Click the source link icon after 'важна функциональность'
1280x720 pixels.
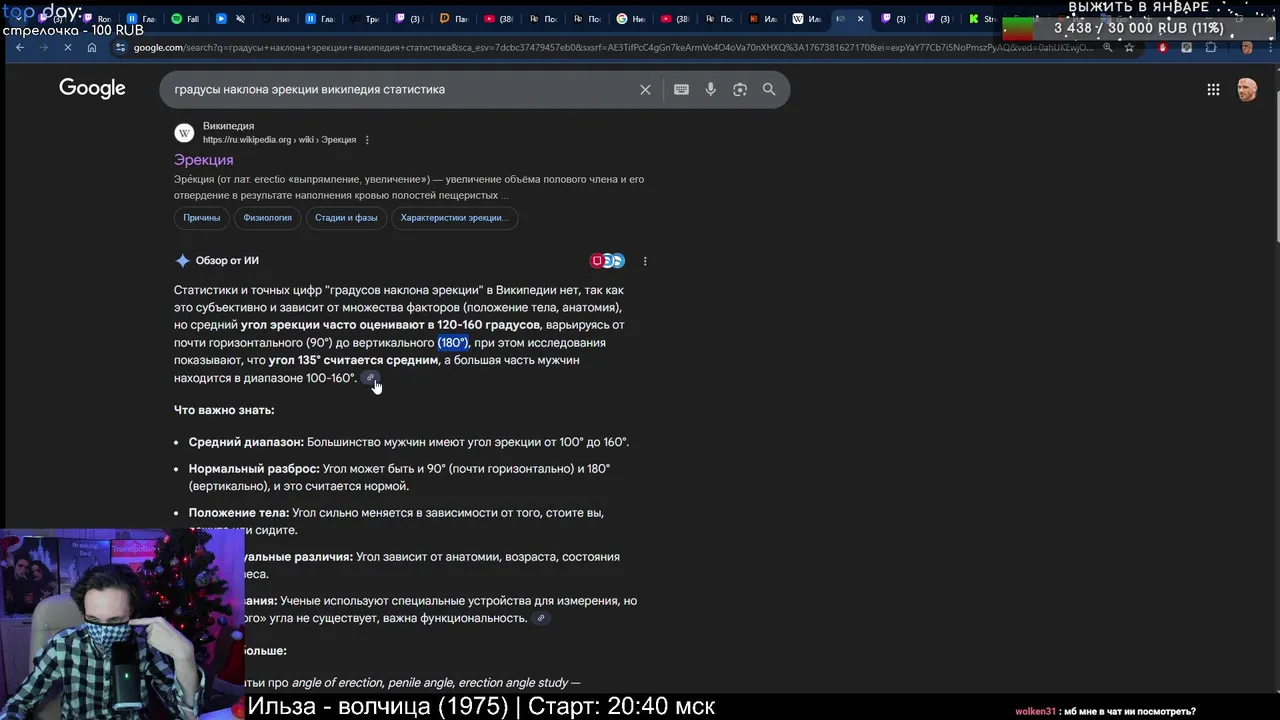(x=541, y=618)
